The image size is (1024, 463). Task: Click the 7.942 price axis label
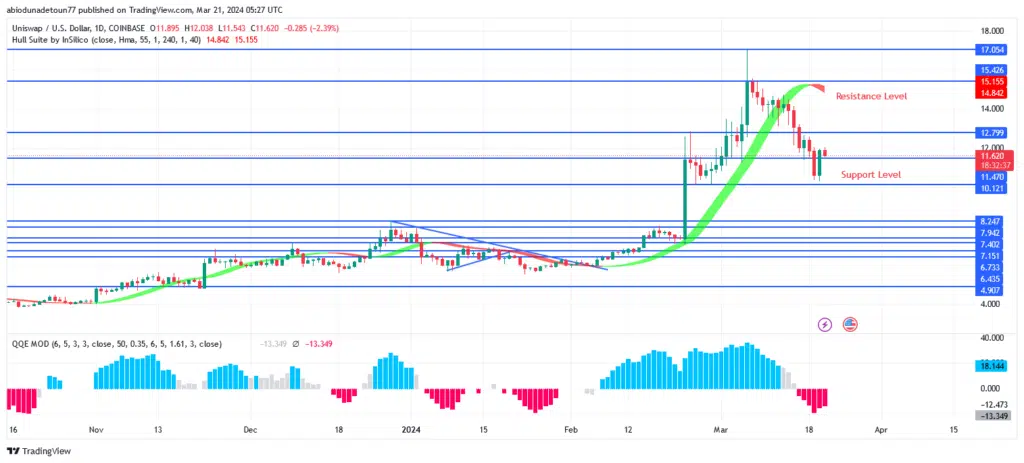tap(993, 232)
